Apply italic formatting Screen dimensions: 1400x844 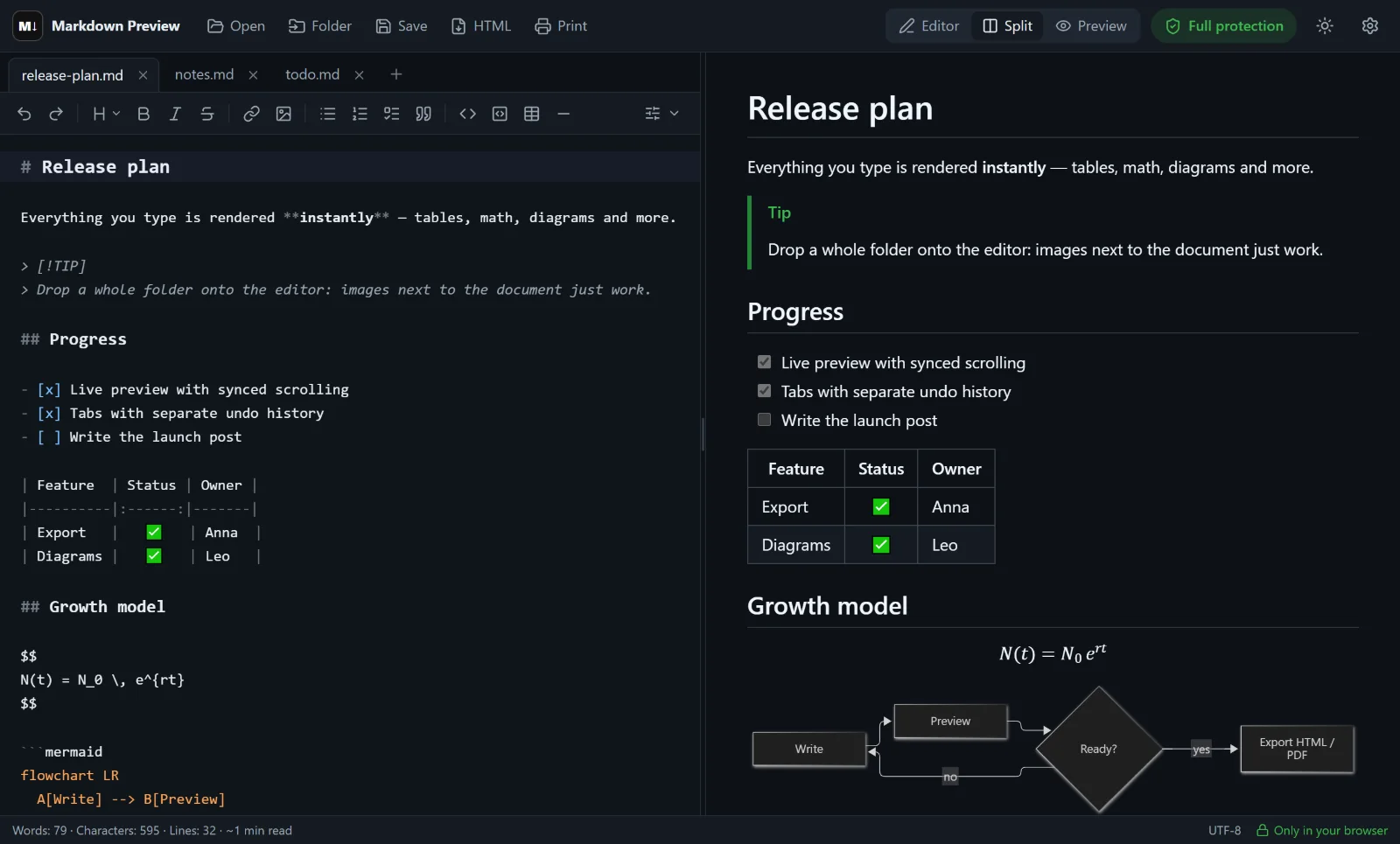175,114
